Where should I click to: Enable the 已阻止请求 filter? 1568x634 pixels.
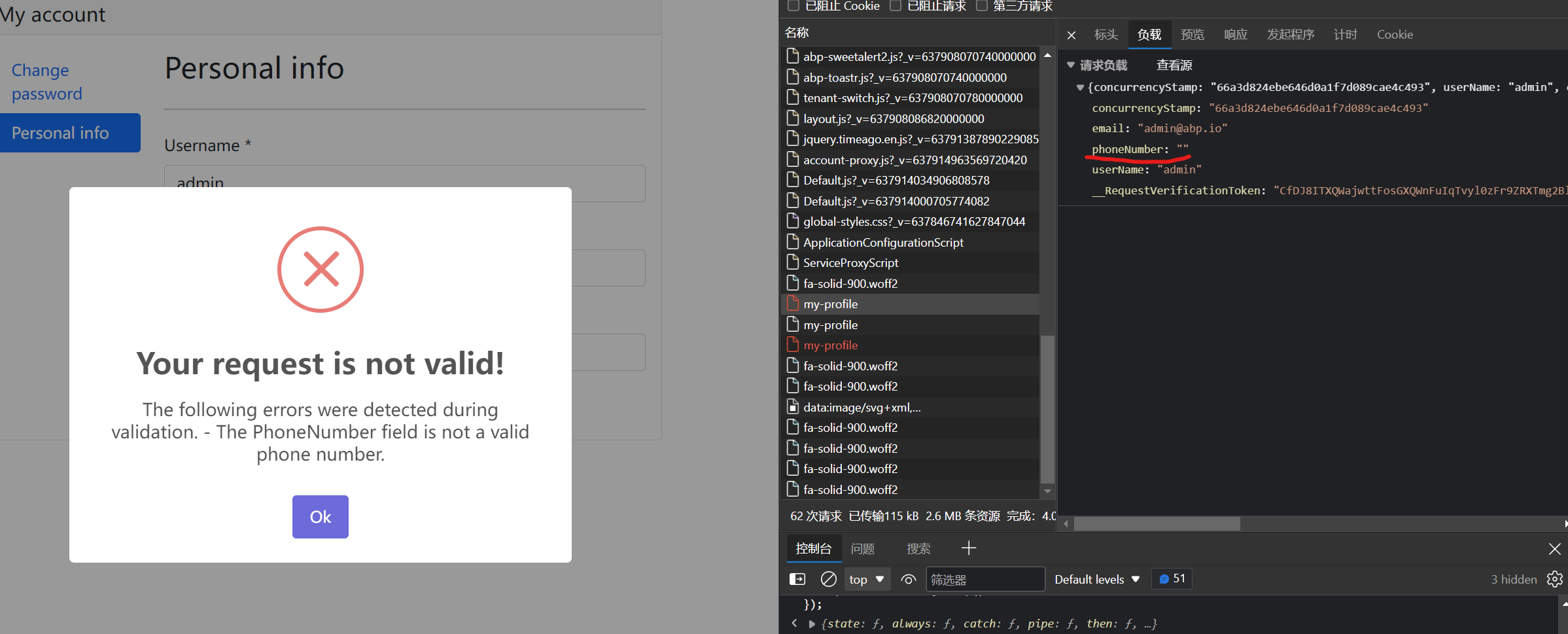pyautogui.click(x=896, y=5)
